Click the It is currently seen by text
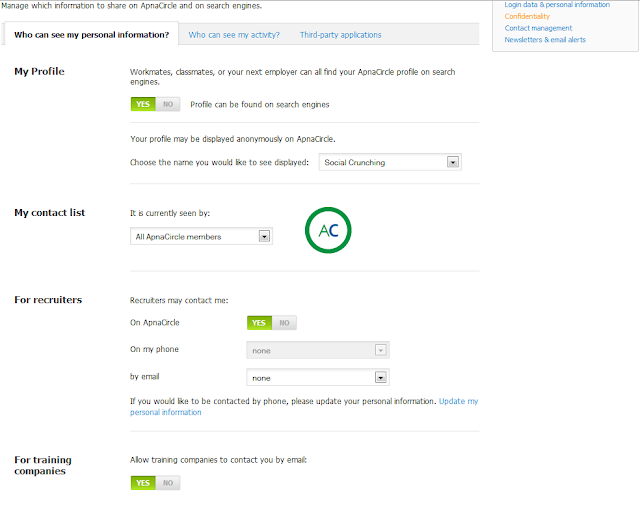The height and width of the screenshot is (505, 640). (170, 213)
